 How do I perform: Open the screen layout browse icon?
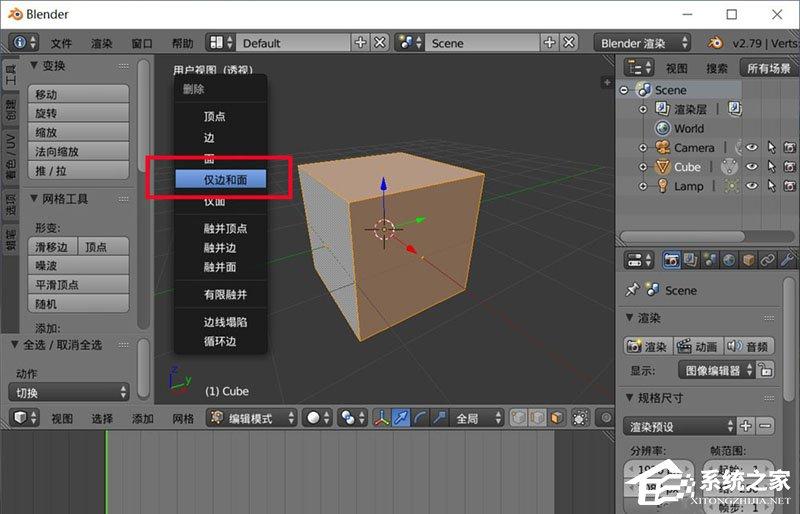(x=220, y=43)
